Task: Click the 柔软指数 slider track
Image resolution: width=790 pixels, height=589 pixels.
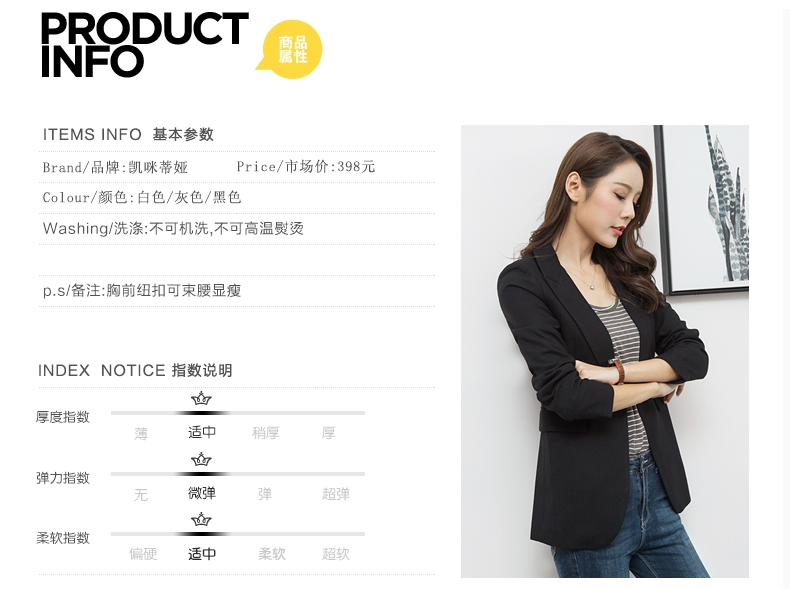Action: [238, 534]
